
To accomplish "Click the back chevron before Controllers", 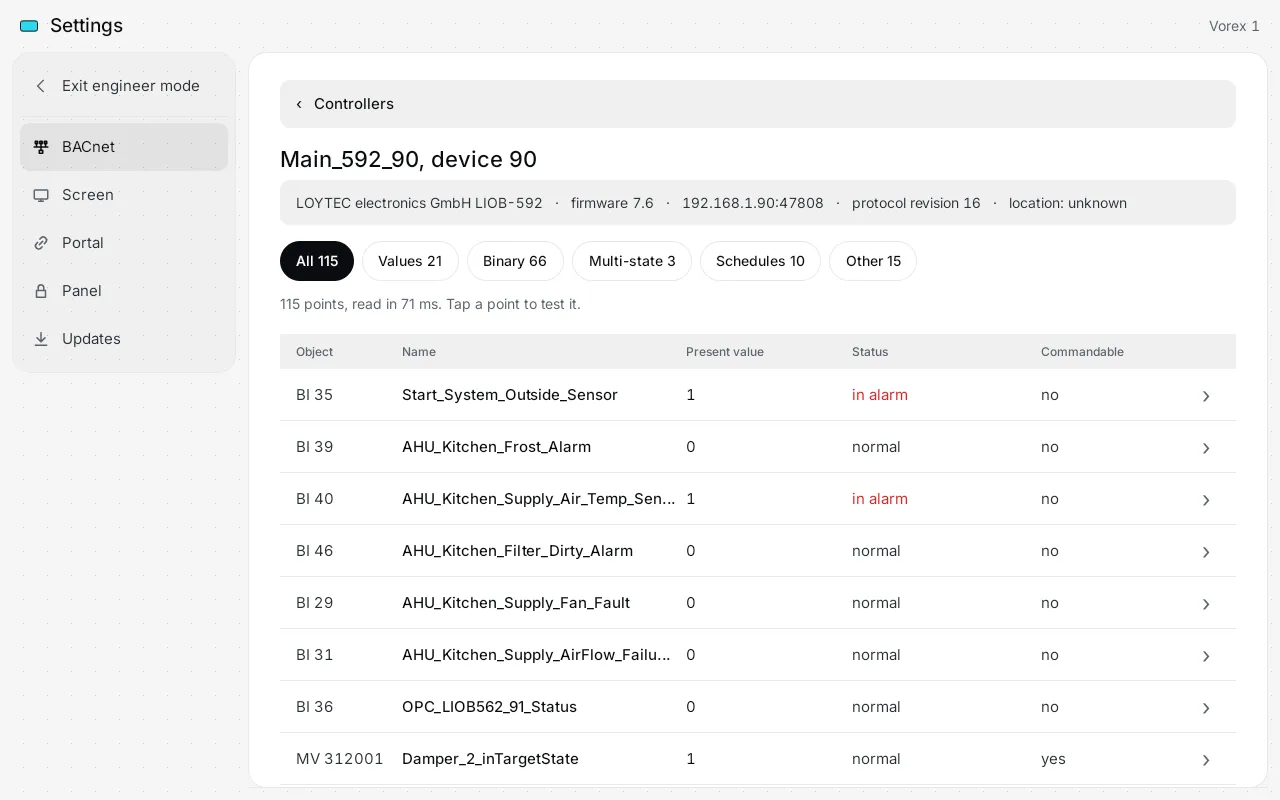I will pos(298,104).
